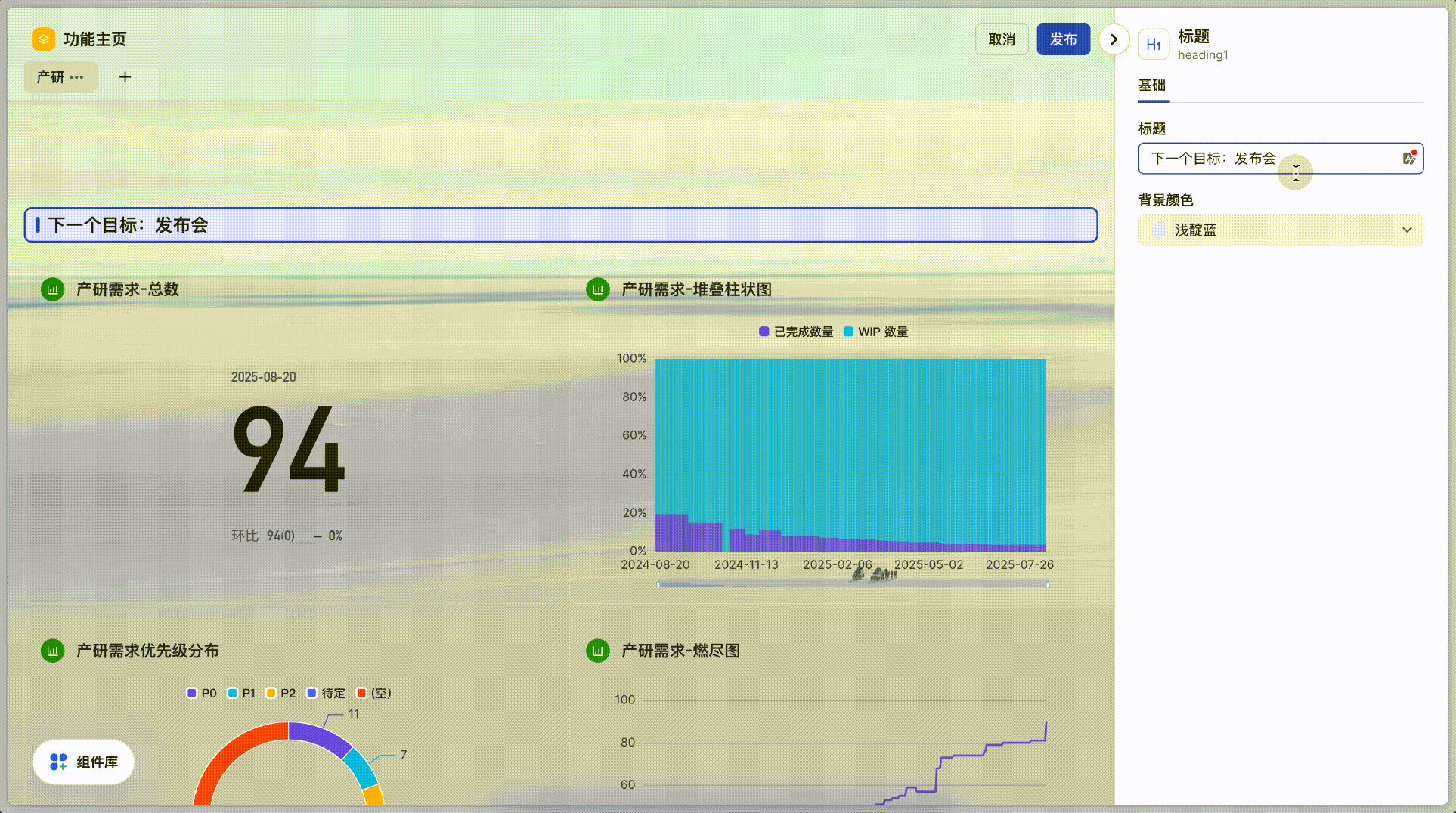
Task: Click the edit icon inside the 标题 field
Action: click(x=1409, y=158)
